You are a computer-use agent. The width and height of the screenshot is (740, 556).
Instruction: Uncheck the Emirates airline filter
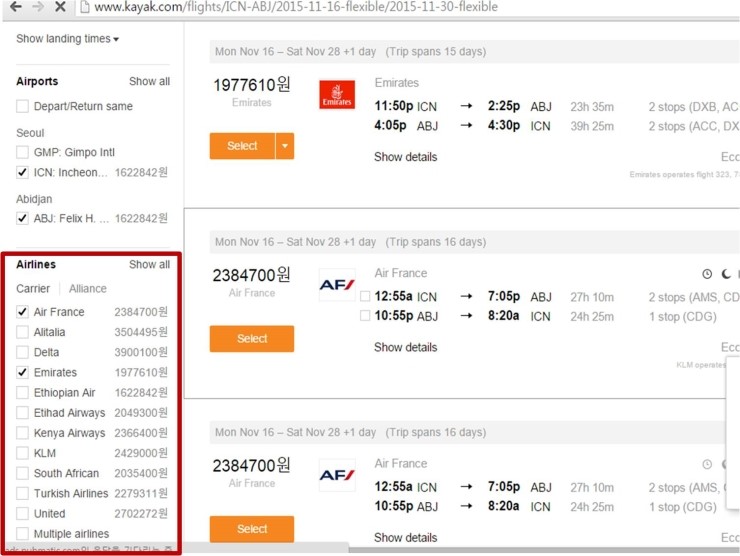(22, 372)
